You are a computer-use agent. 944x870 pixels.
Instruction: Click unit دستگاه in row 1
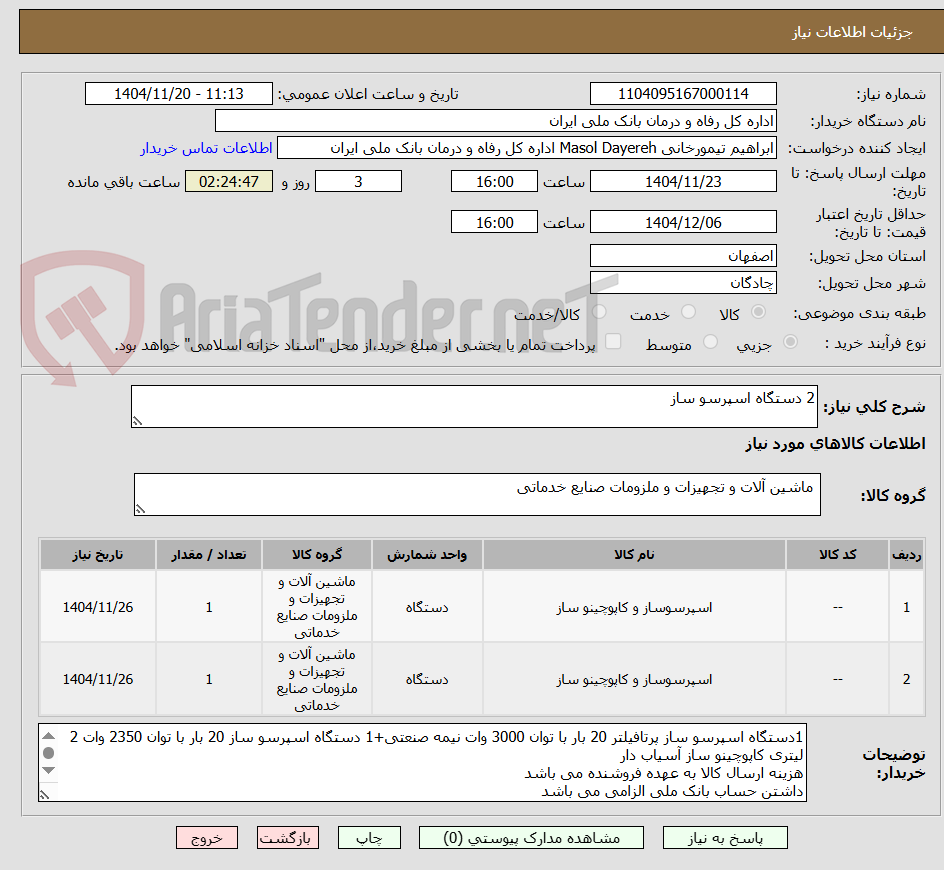click(x=427, y=607)
